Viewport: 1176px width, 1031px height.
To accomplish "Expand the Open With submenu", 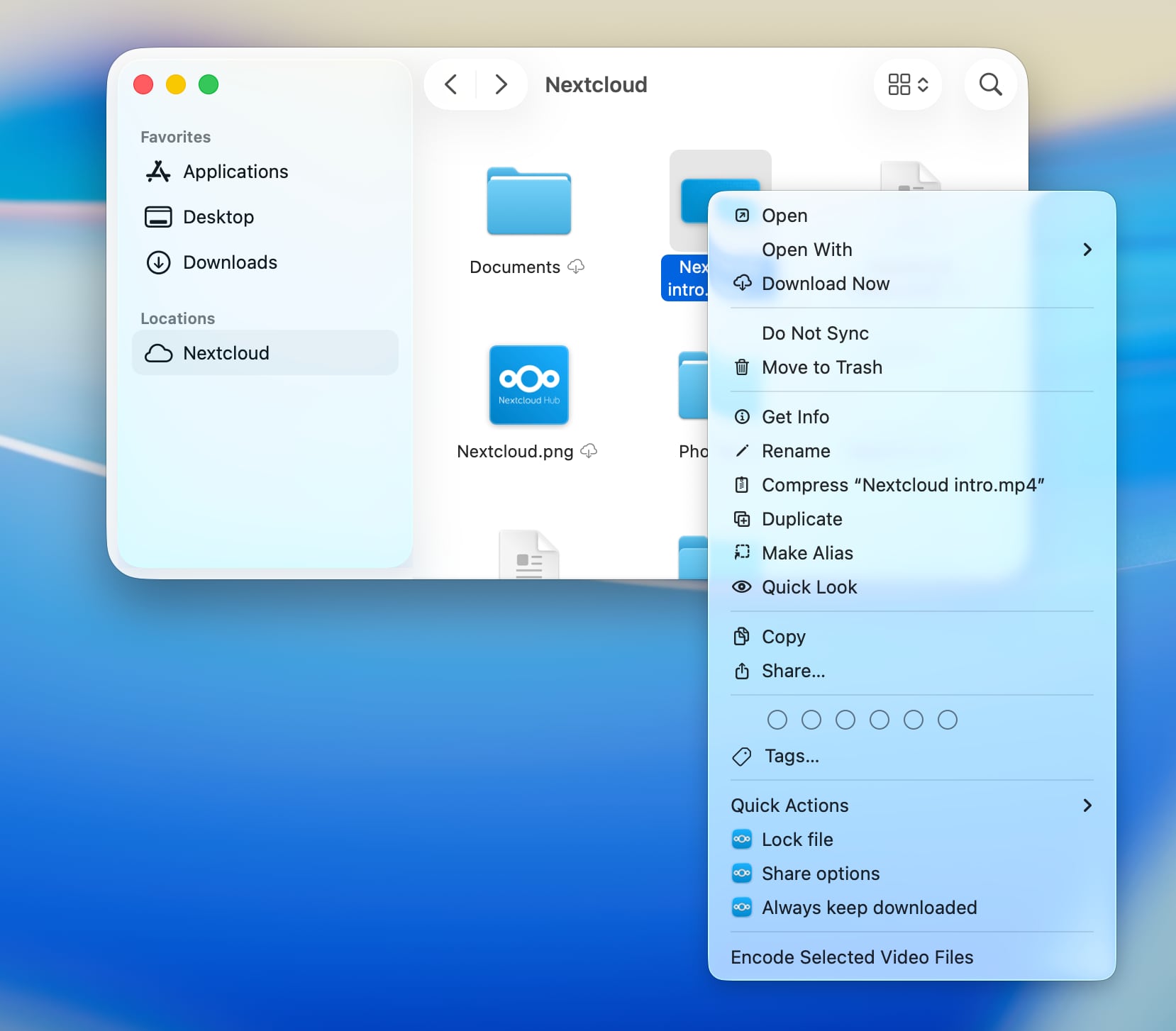I will click(807, 250).
